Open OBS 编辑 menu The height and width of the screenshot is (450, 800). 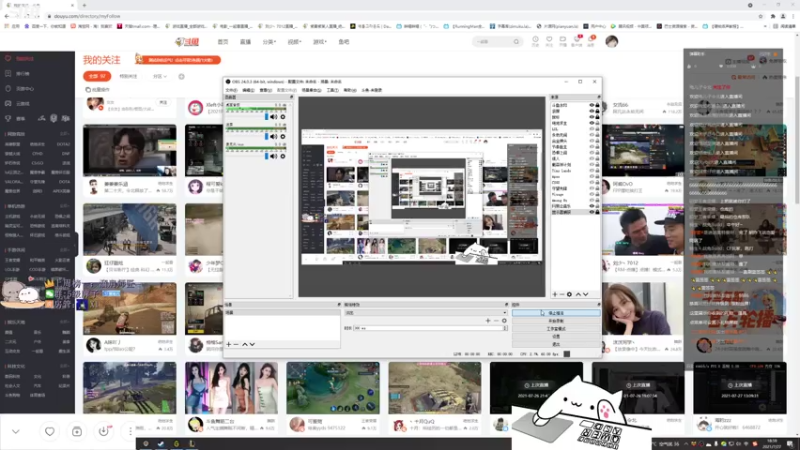coord(248,90)
